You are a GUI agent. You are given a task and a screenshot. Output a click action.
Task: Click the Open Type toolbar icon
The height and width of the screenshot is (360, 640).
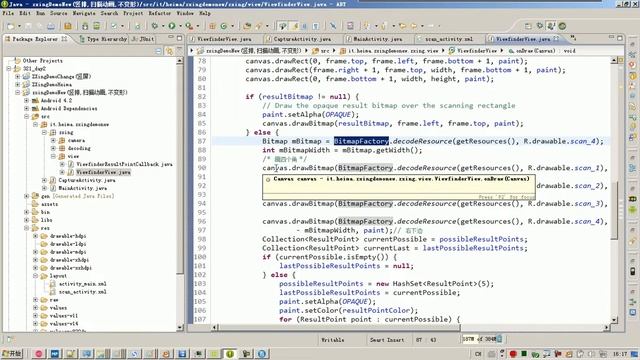247,26
